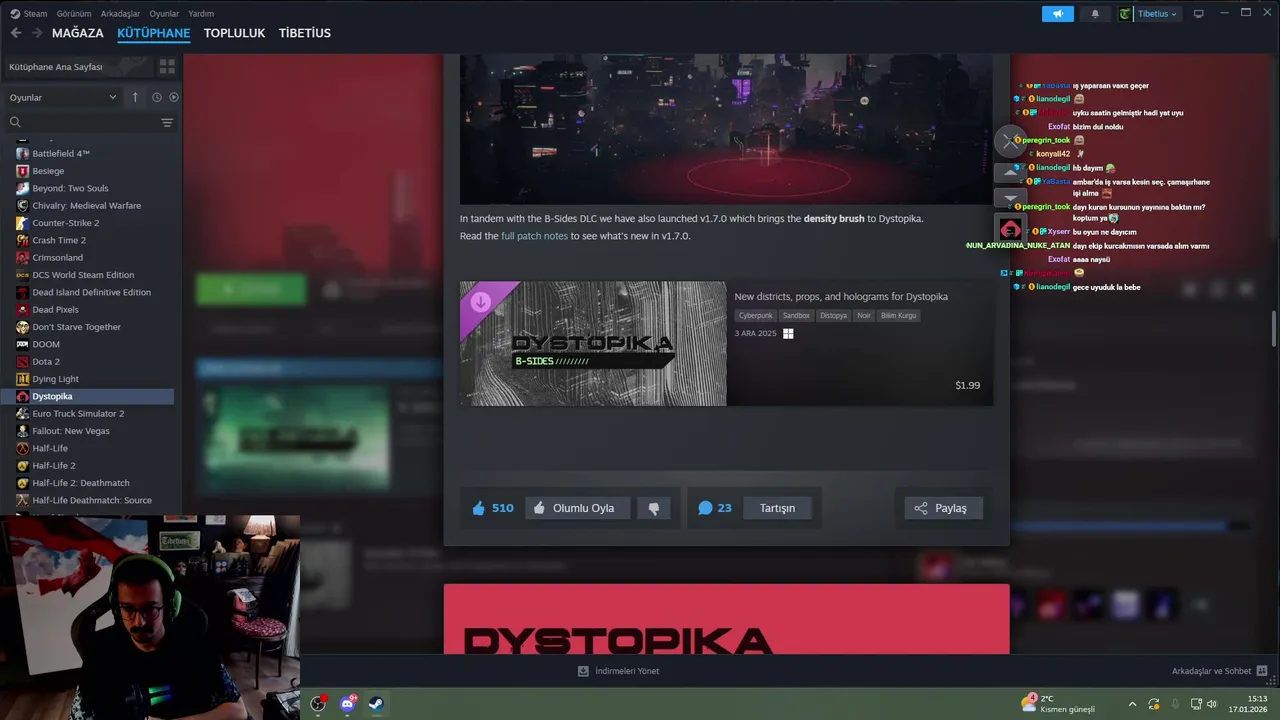Open Steam taskbar icon
This screenshot has height=720, width=1280.
(376, 704)
